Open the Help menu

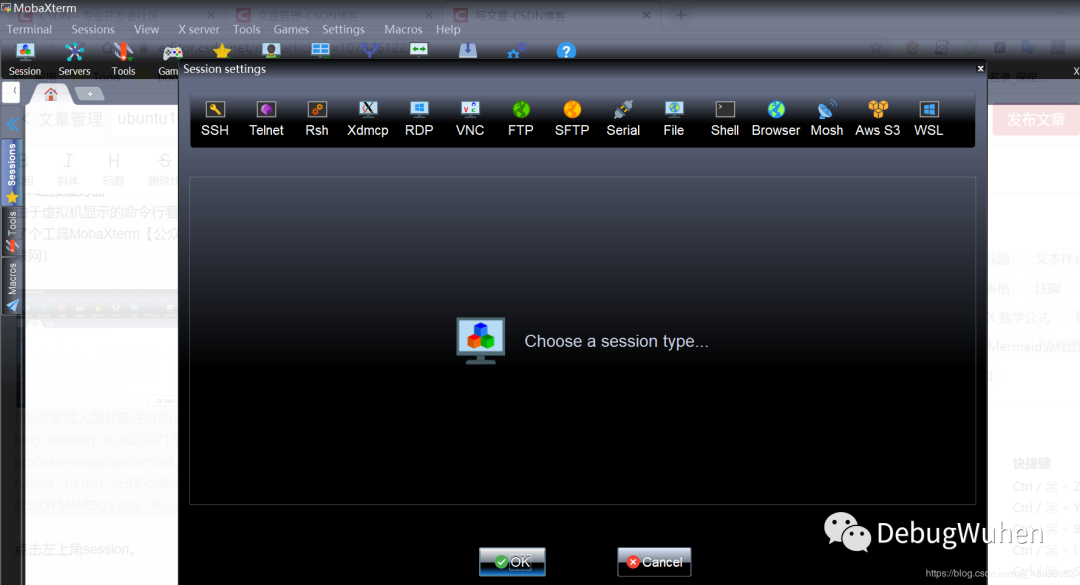click(448, 30)
